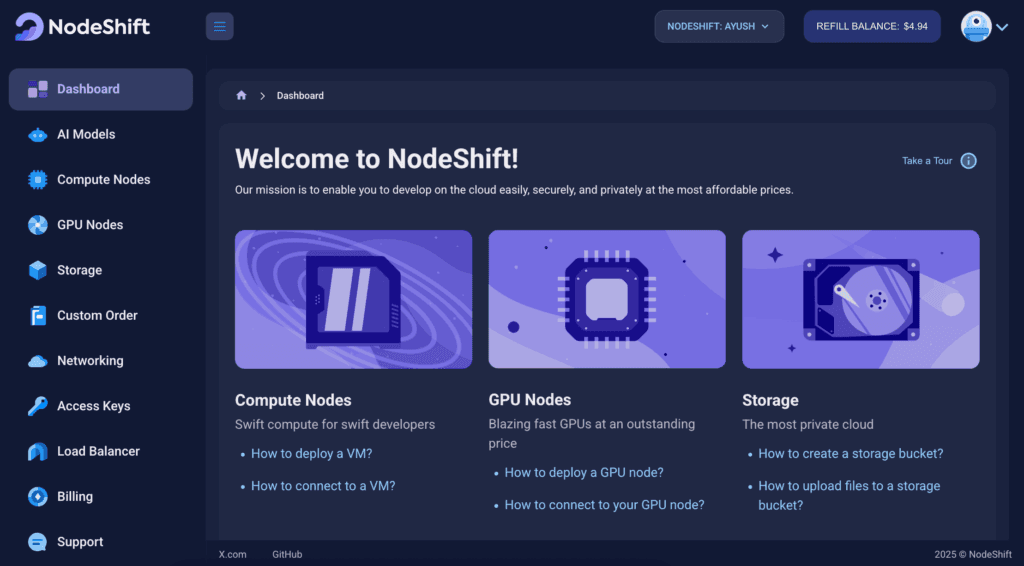Click the AI Models robot icon
This screenshot has height=566, width=1024.
[37, 134]
